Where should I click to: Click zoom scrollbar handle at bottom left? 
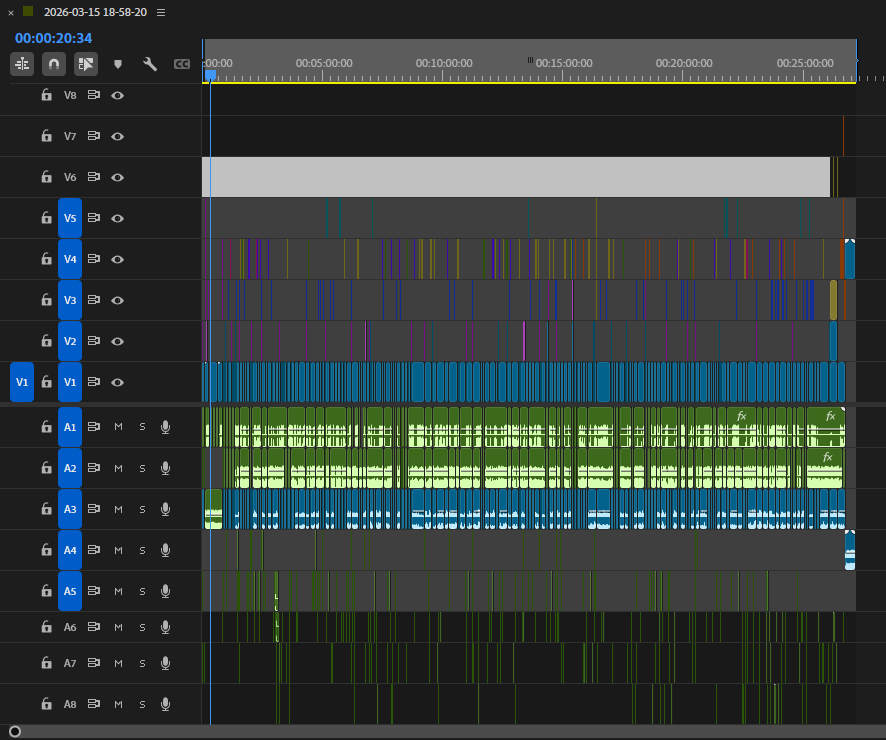click(15, 732)
